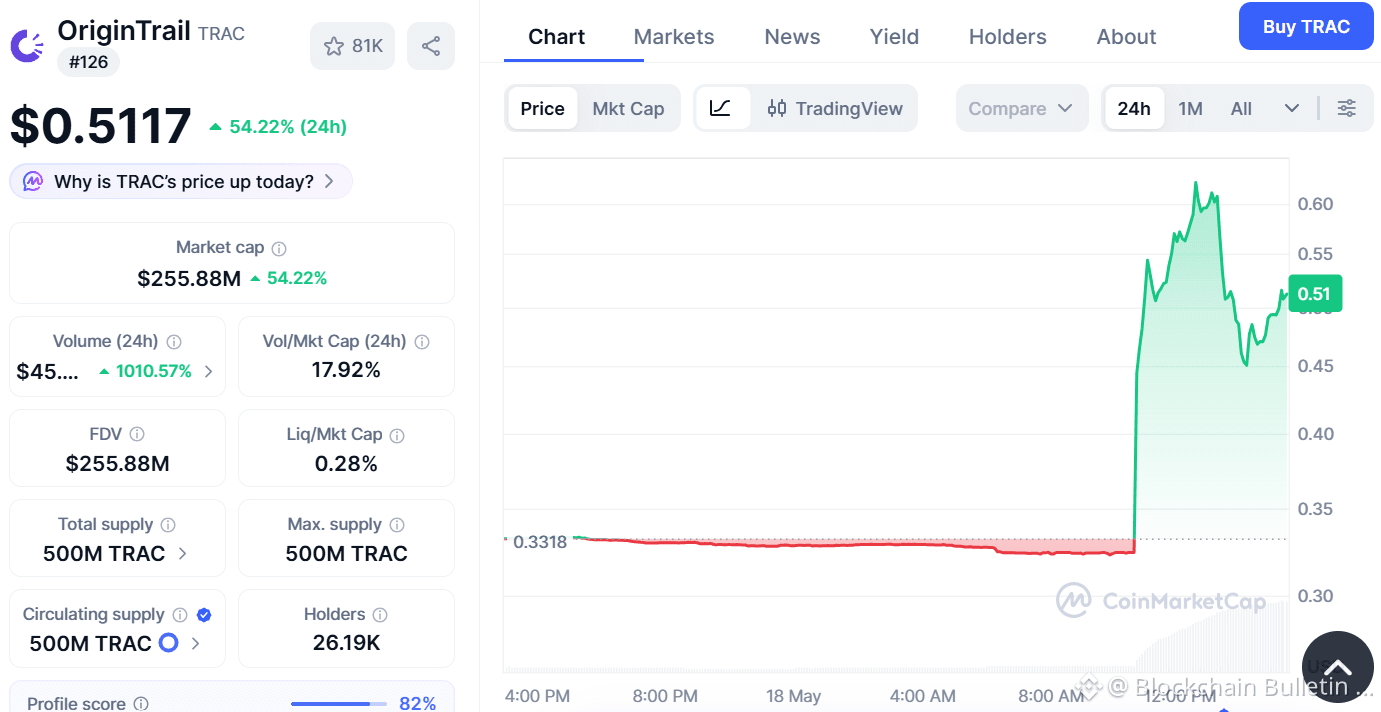Expand the Volume (24h) details arrow
Screen dimensions: 1381x712
pos(208,371)
